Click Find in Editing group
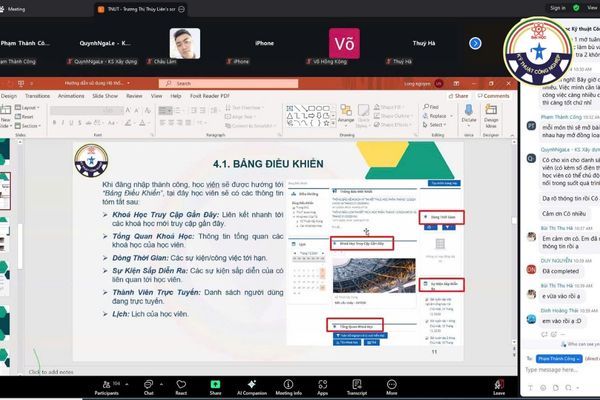The width and height of the screenshot is (600, 400). pyautogui.click(x=431, y=107)
